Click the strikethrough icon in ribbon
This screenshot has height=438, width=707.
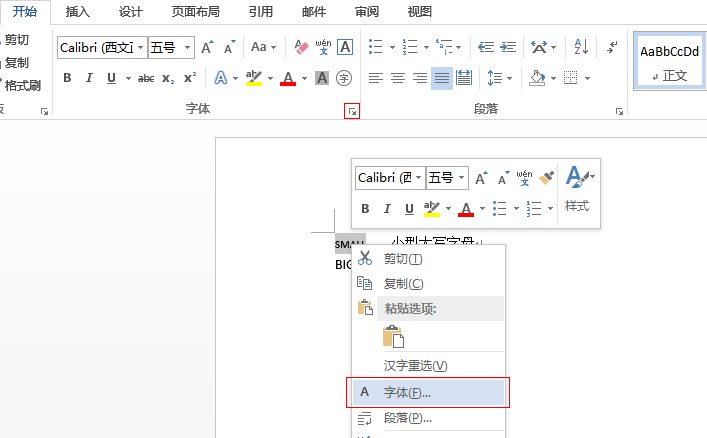[146, 78]
